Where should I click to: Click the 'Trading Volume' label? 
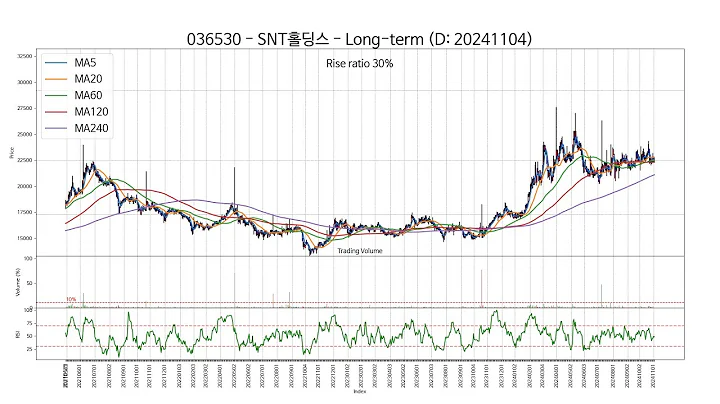360,251
